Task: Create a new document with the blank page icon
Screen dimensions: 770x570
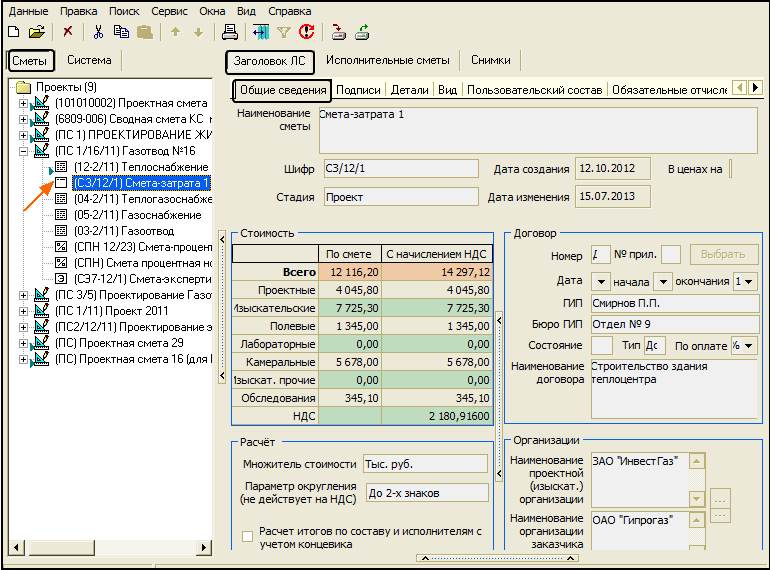Action: pos(14,32)
